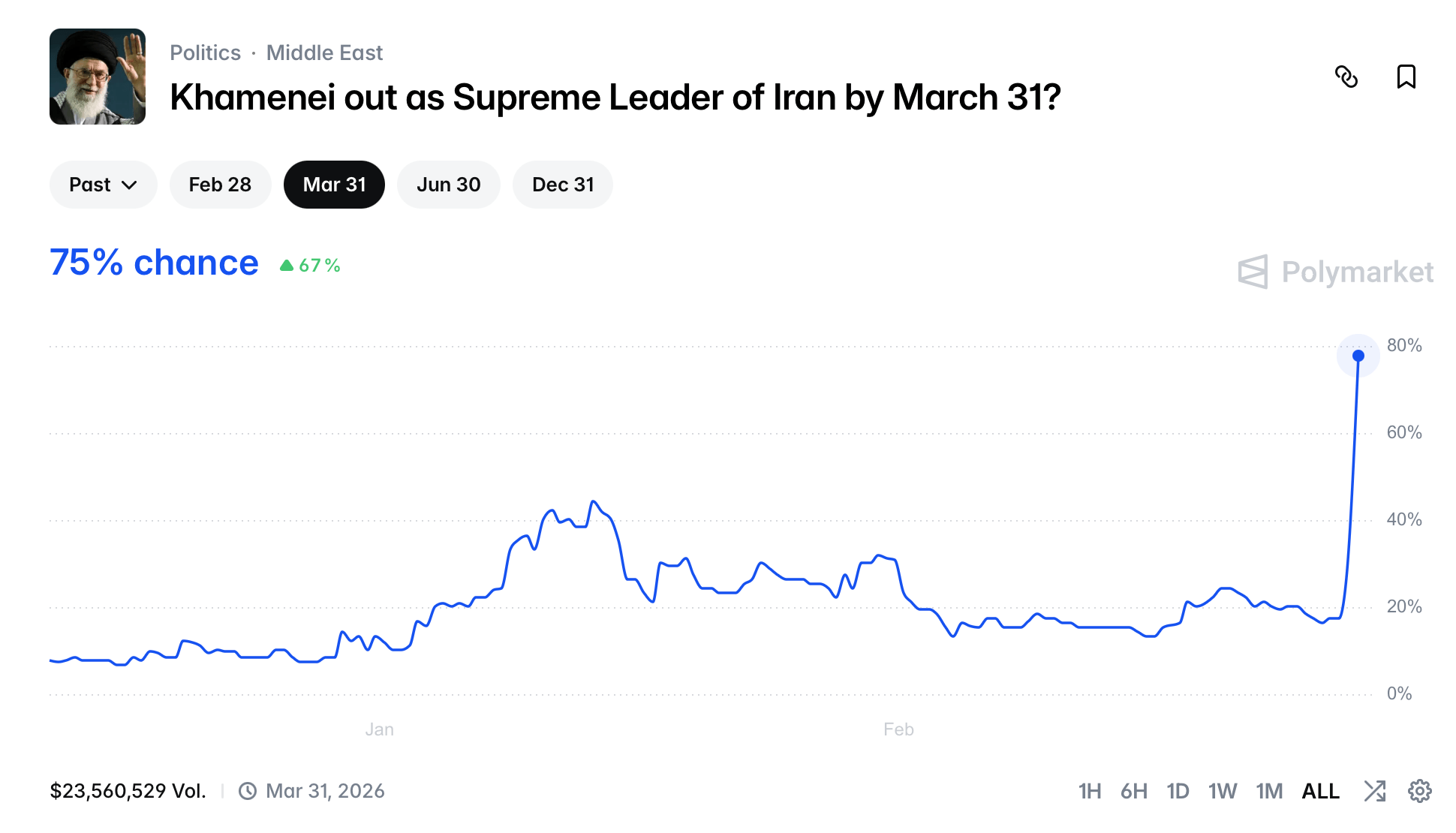The height and width of the screenshot is (833, 1456).
Task: Click the highlighted data point on the chart
Action: tap(1358, 356)
